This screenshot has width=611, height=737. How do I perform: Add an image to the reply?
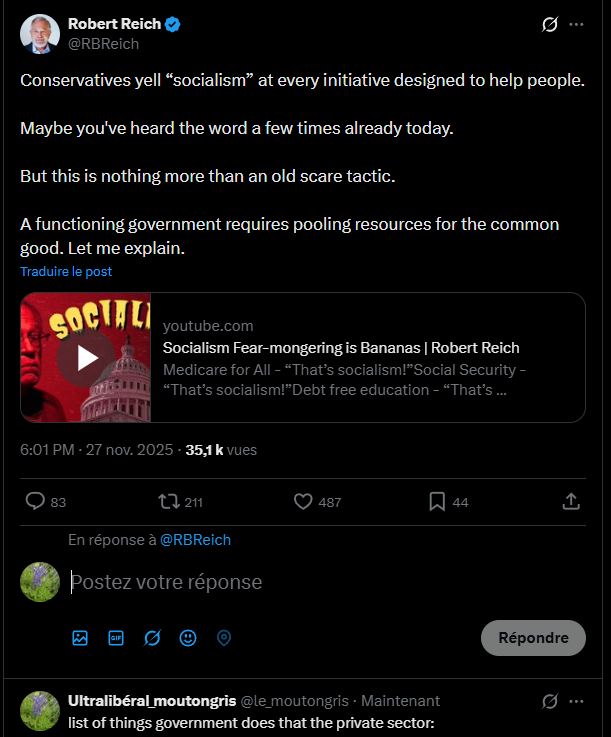point(80,637)
